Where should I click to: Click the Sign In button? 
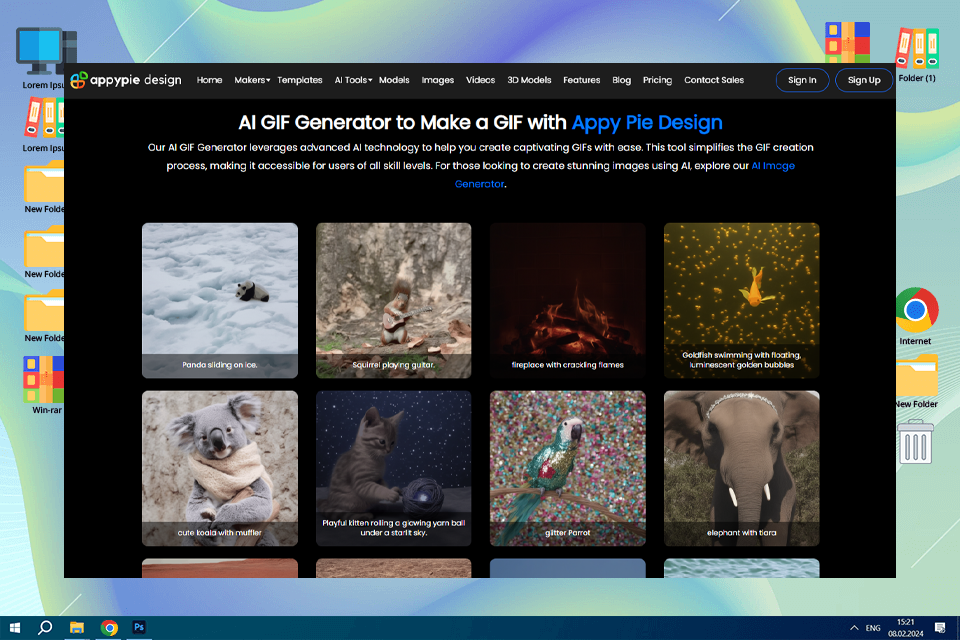pos(802,80)
